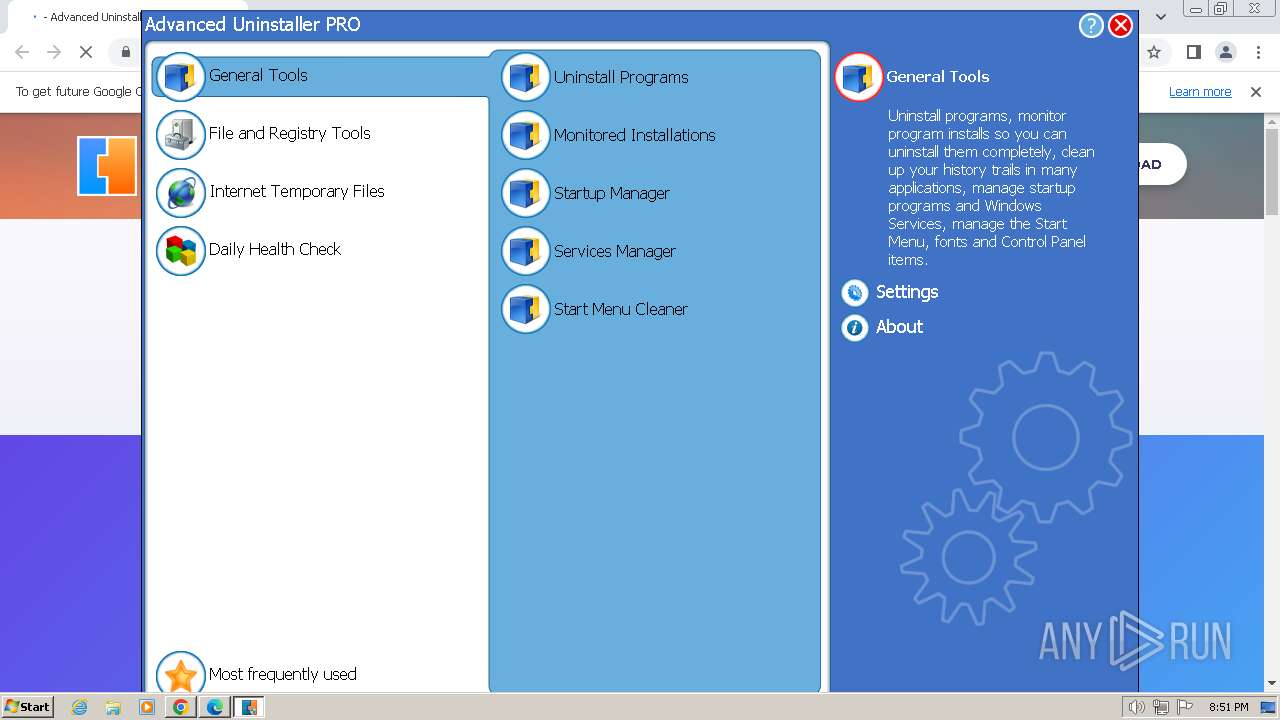The width and height of the screenshot is (1280, 720).
Task: Click the Startup Manager icon
Action: coord(526,193)
